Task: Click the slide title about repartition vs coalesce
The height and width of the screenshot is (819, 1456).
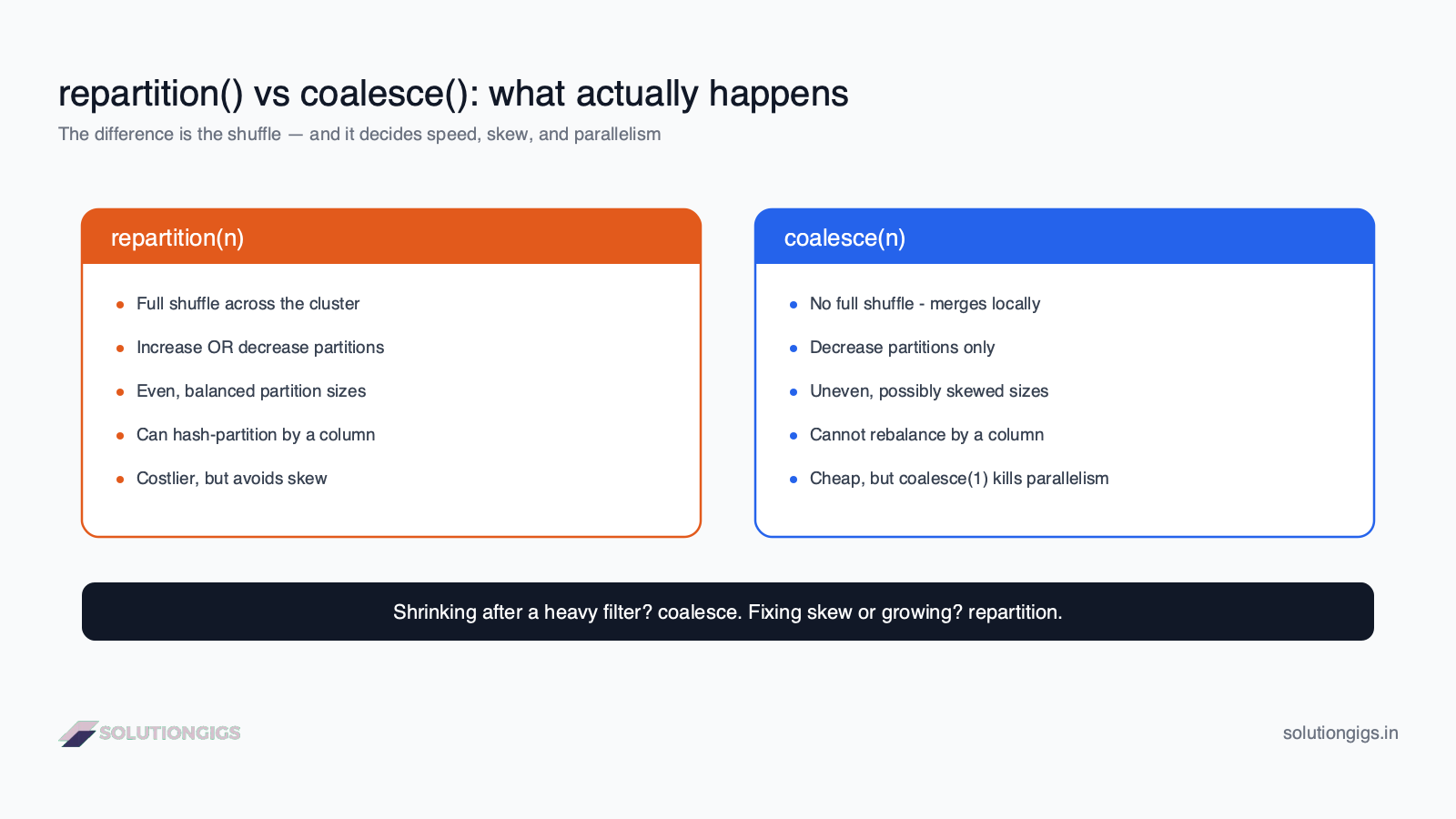Action: click(x=453, y=94)
